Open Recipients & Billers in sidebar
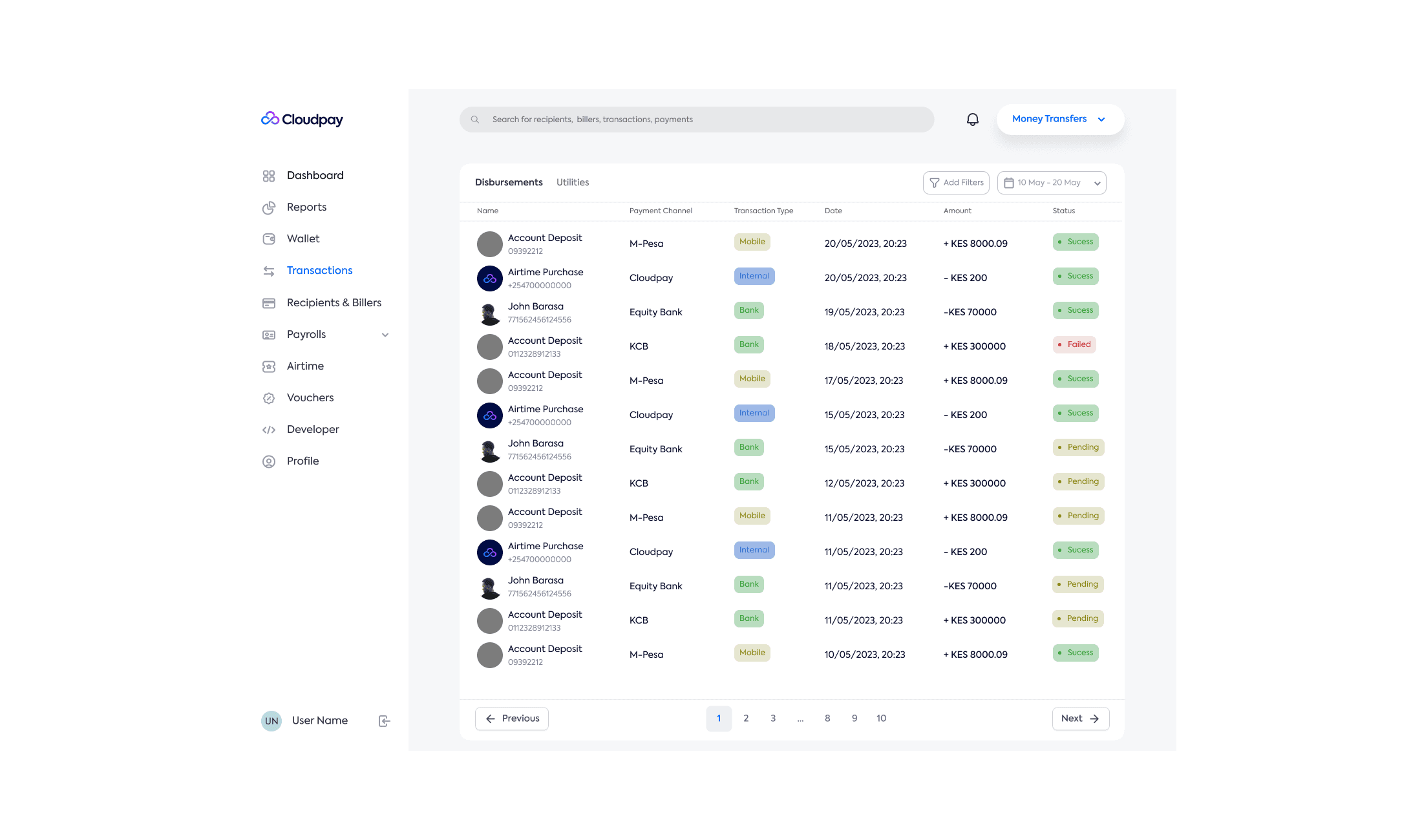The image size is (1422, 840). click(334, 302)
